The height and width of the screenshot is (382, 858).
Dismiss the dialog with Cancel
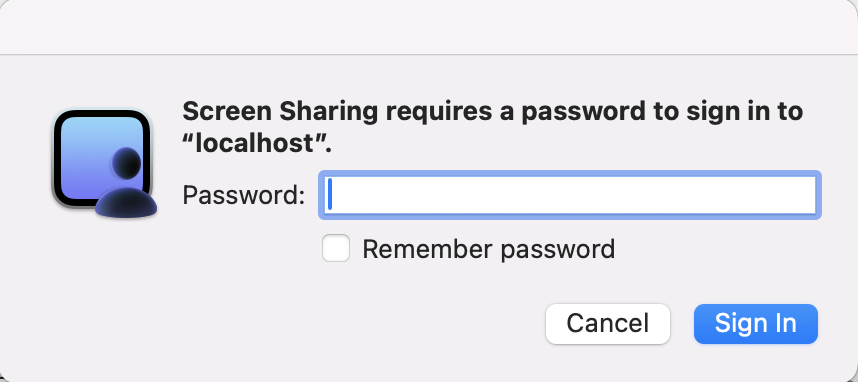click(x=607, y=323)
